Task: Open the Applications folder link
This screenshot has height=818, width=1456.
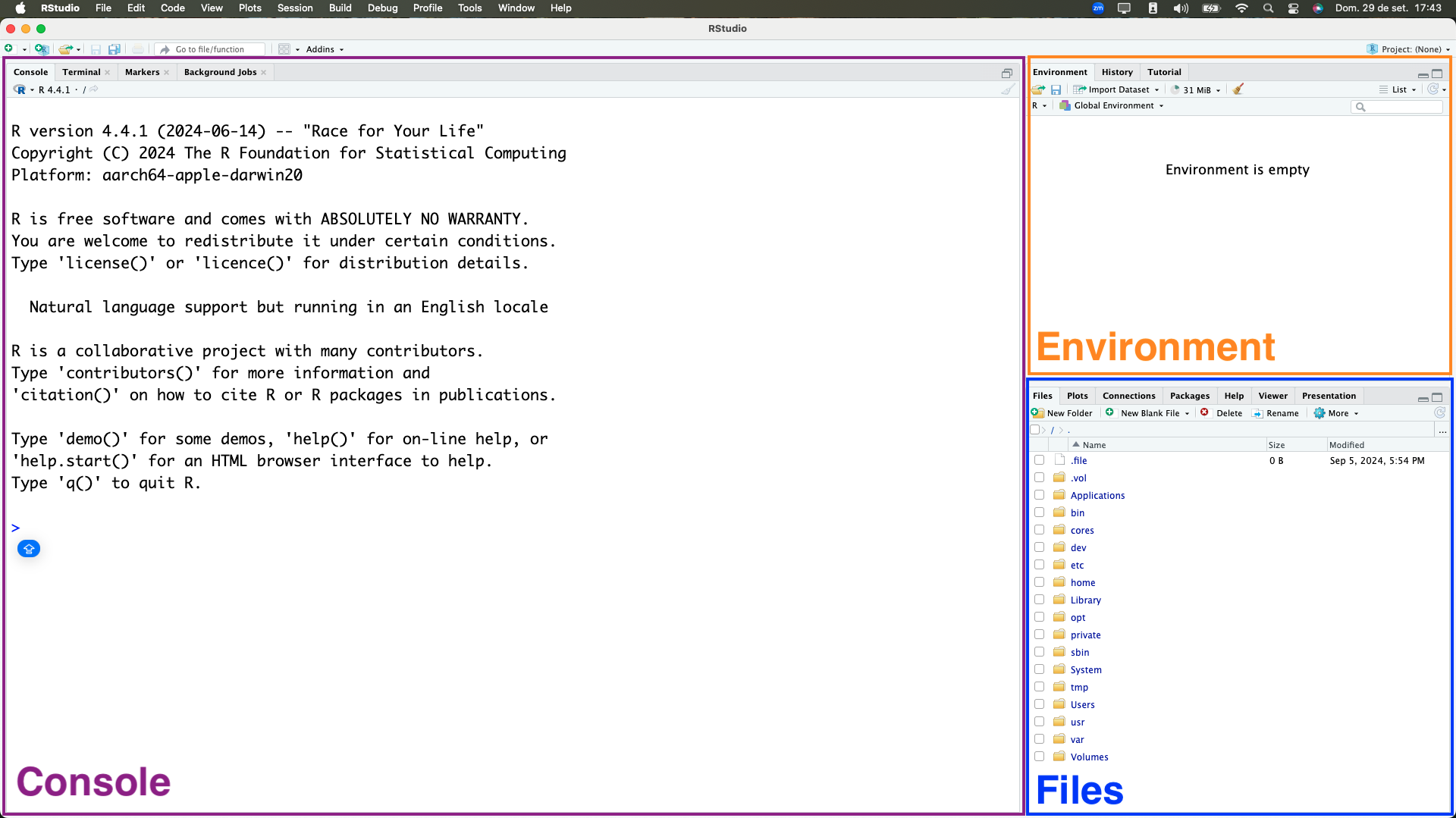Action: click(x=1097, y=495)
